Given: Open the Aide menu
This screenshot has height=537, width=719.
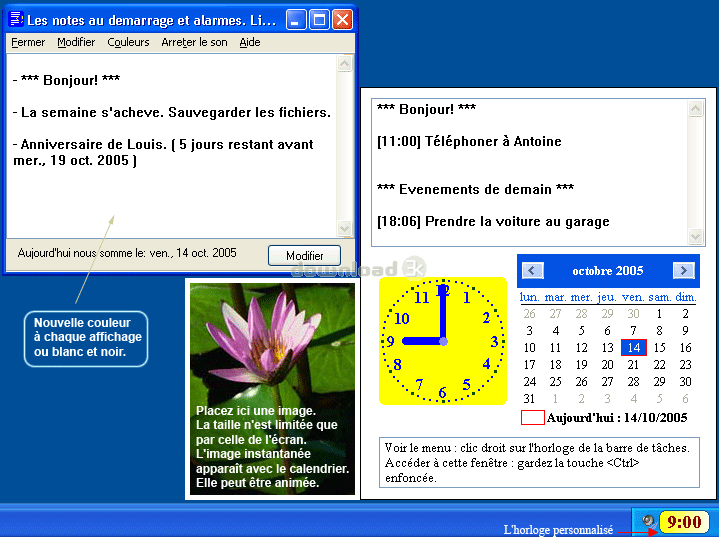Looking at the screenshot, I should [250, 42].
